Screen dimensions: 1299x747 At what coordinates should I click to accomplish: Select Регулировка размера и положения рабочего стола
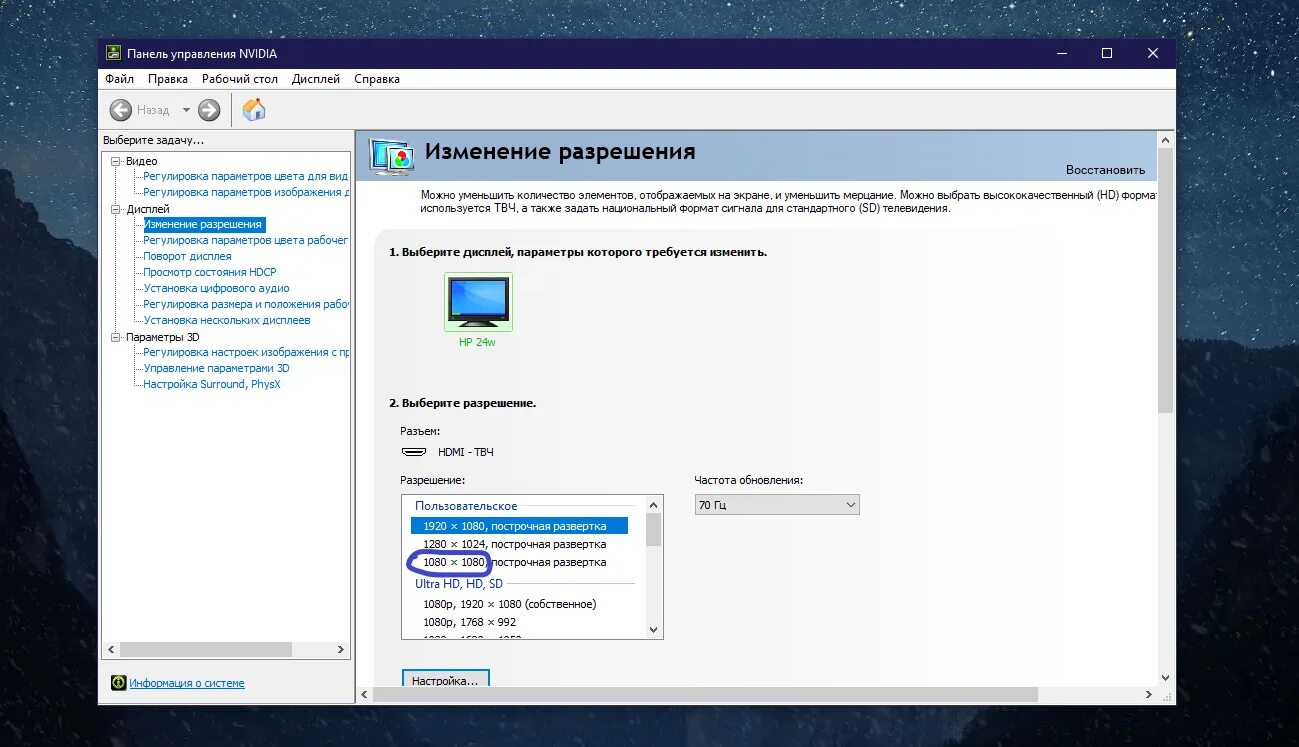246,304
